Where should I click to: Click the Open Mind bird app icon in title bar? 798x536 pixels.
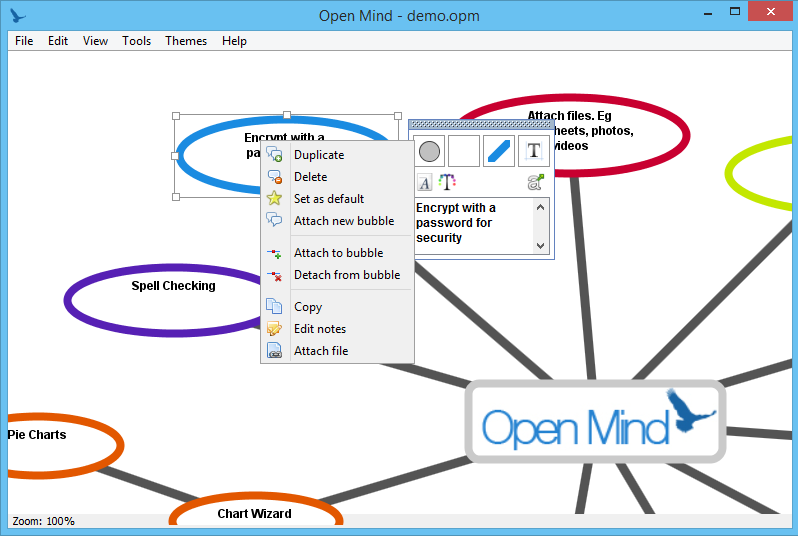(18, 16)
